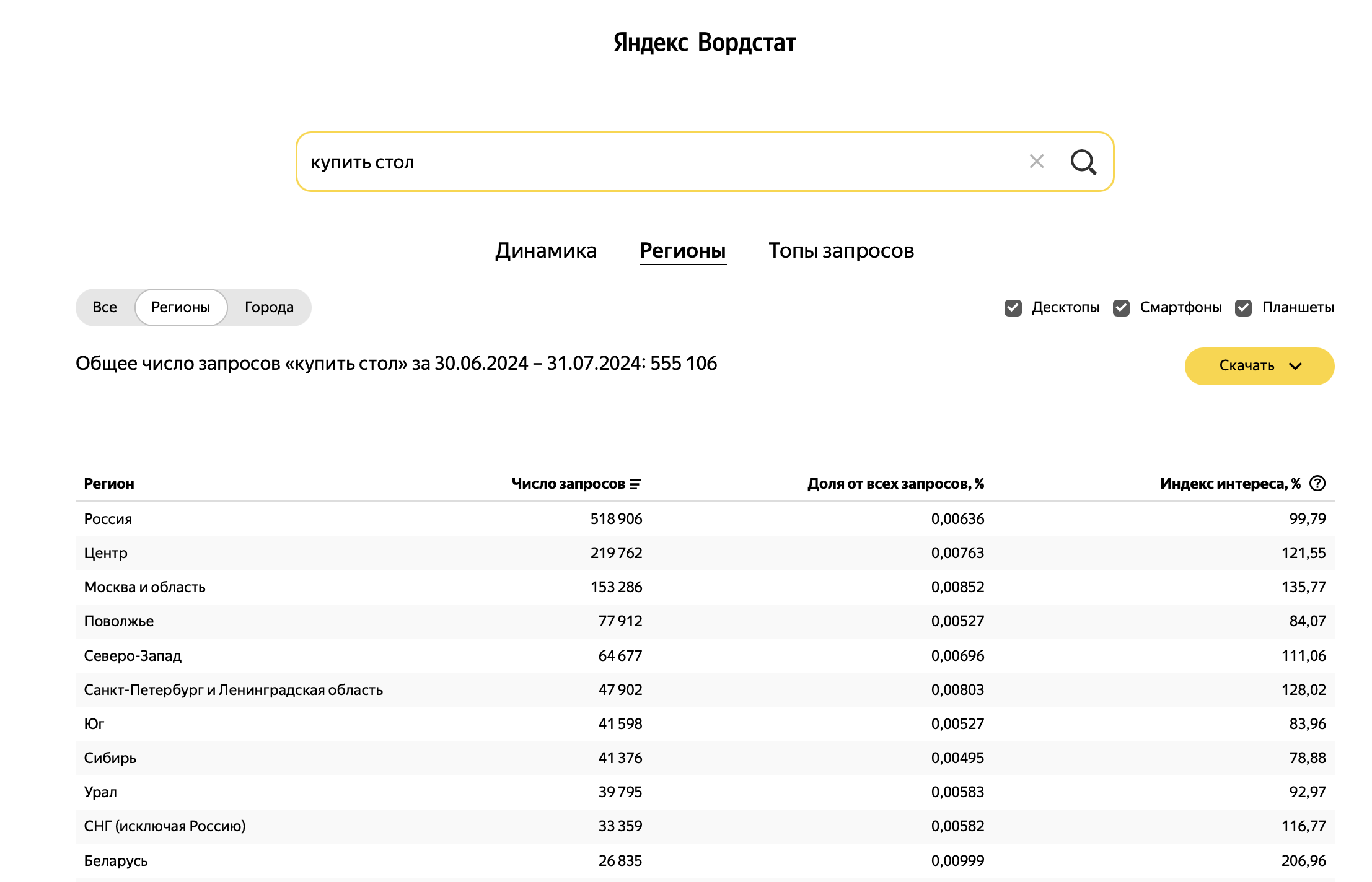The height and width of the screenshot is (882, 1372).
Task: Clear the search field with X icon
Action: tap(1036, 162)
